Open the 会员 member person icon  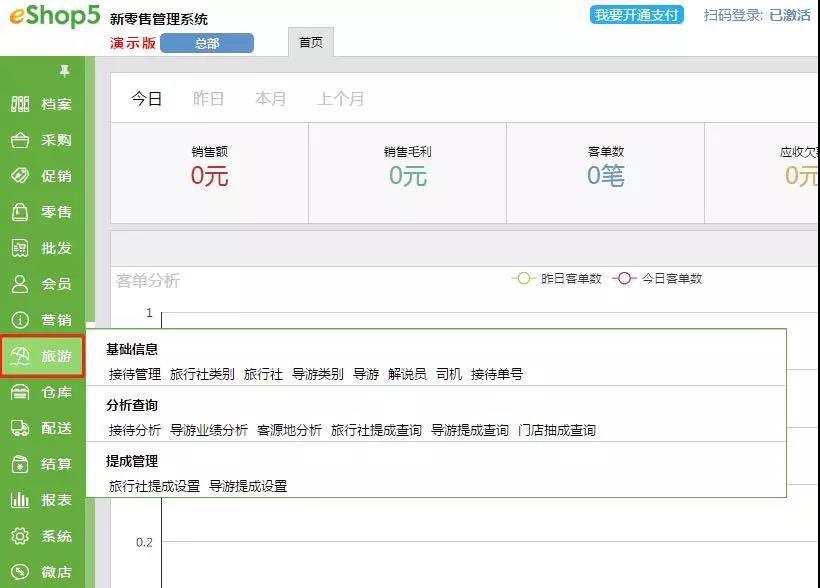click(20, 284)
